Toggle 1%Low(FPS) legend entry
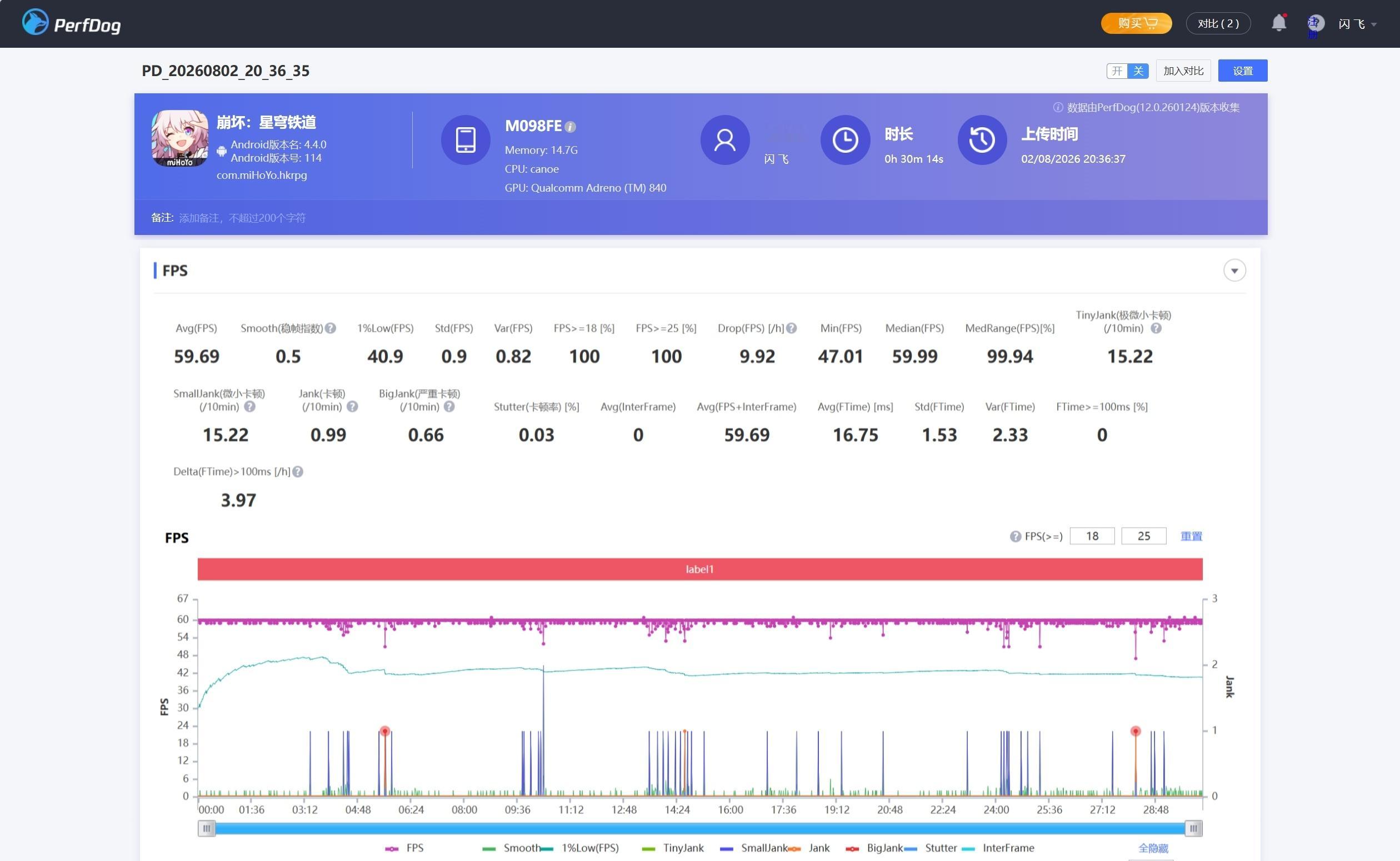The image size is (1400, 861). click(x=579, y=848)
